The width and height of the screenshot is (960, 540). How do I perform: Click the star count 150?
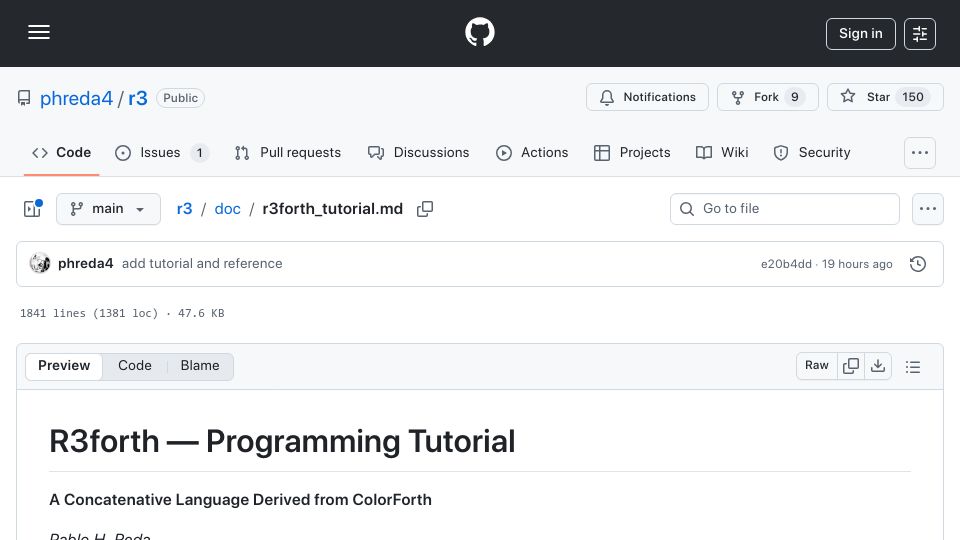click(x=912, y=97)
